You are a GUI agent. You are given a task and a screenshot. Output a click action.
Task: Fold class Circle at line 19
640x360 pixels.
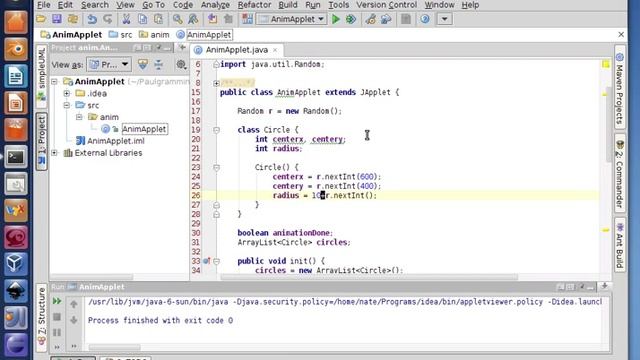216,130
